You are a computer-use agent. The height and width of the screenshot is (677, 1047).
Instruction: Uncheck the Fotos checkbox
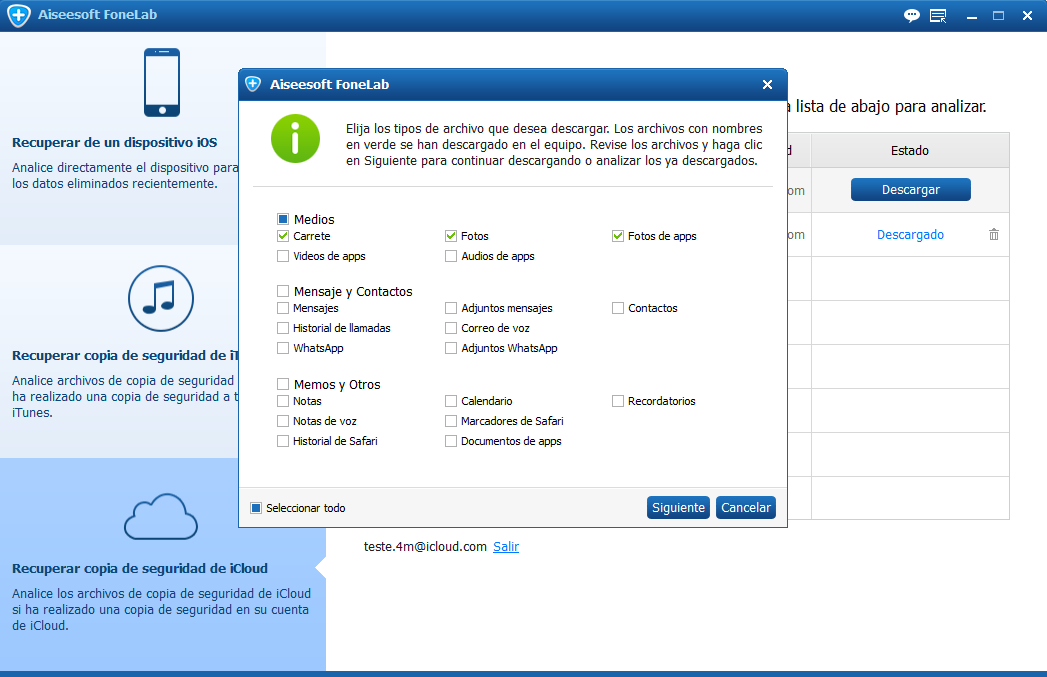tap(451, 236)
